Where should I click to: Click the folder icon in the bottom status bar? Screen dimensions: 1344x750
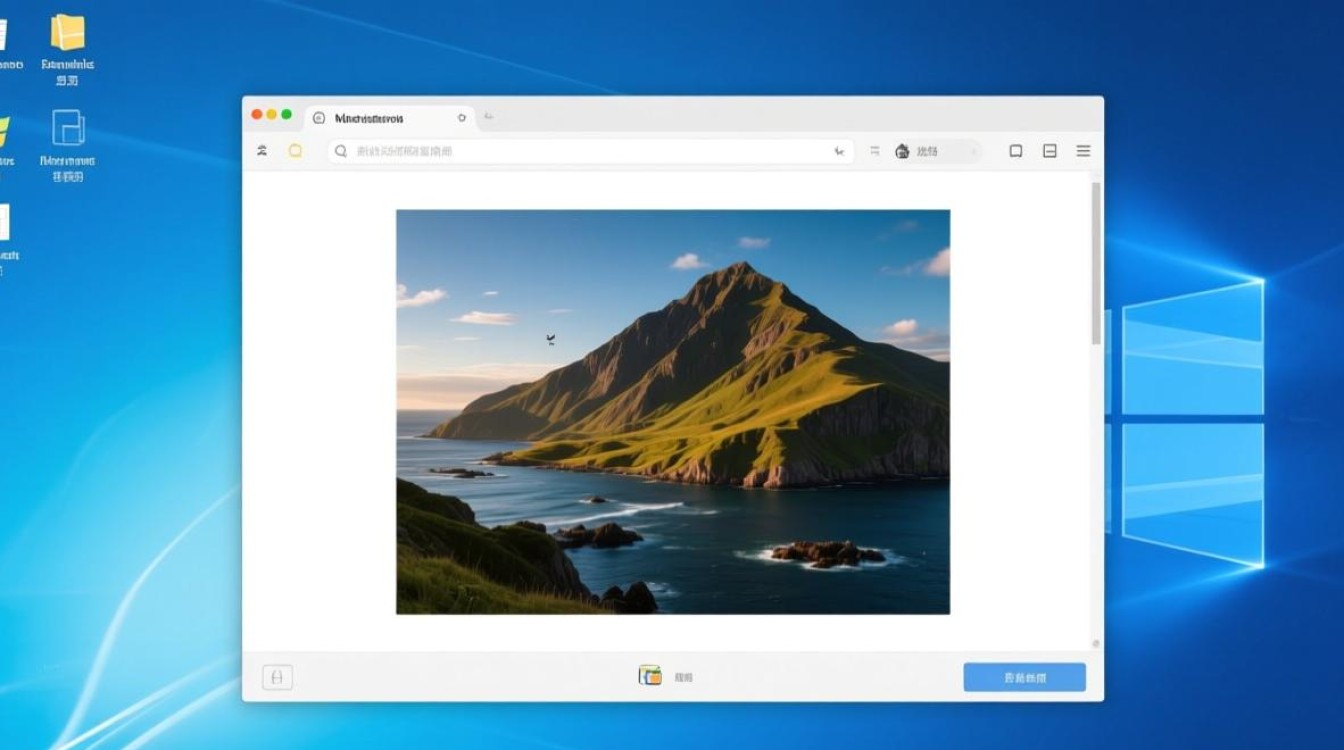(651, 675)
